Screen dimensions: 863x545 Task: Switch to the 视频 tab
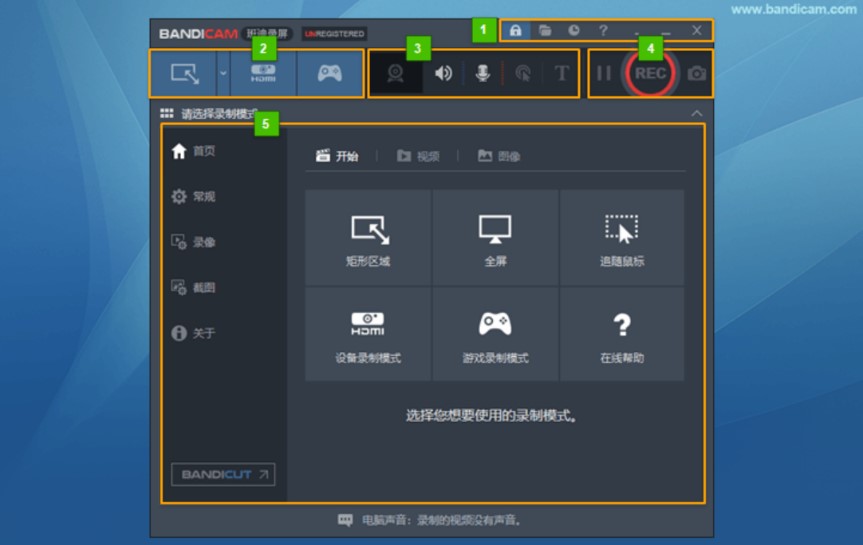coord(418,156)
